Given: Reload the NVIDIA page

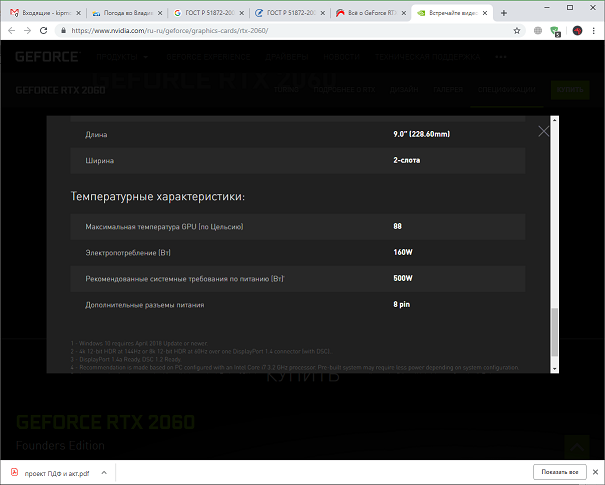Looking at the screenshot, I should [x=43, y=30].
